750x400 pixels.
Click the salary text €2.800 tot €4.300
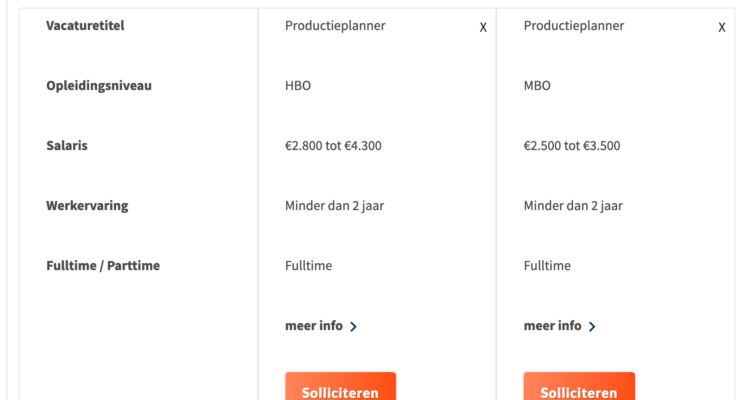coord(333,146)
